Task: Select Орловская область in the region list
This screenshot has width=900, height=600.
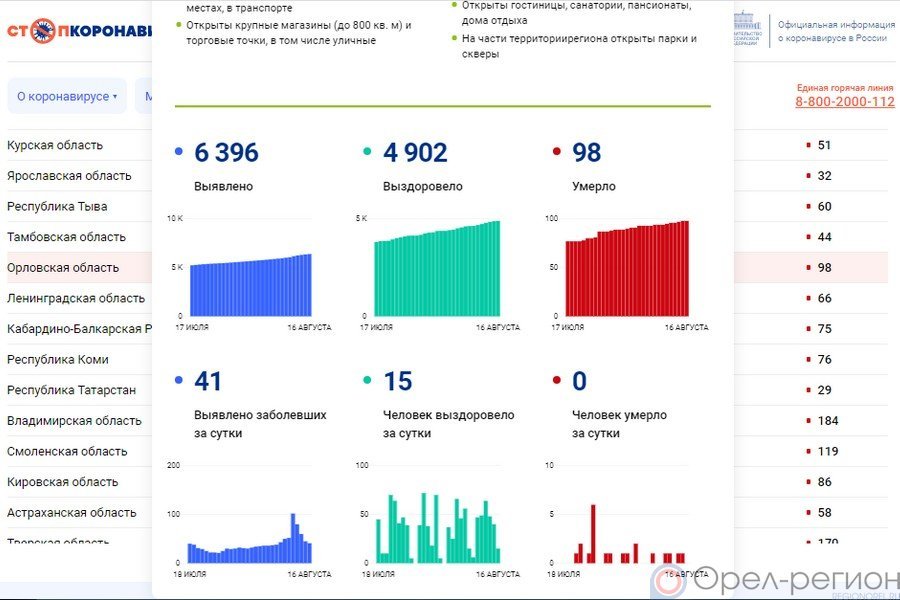Action: coord(63,268)
